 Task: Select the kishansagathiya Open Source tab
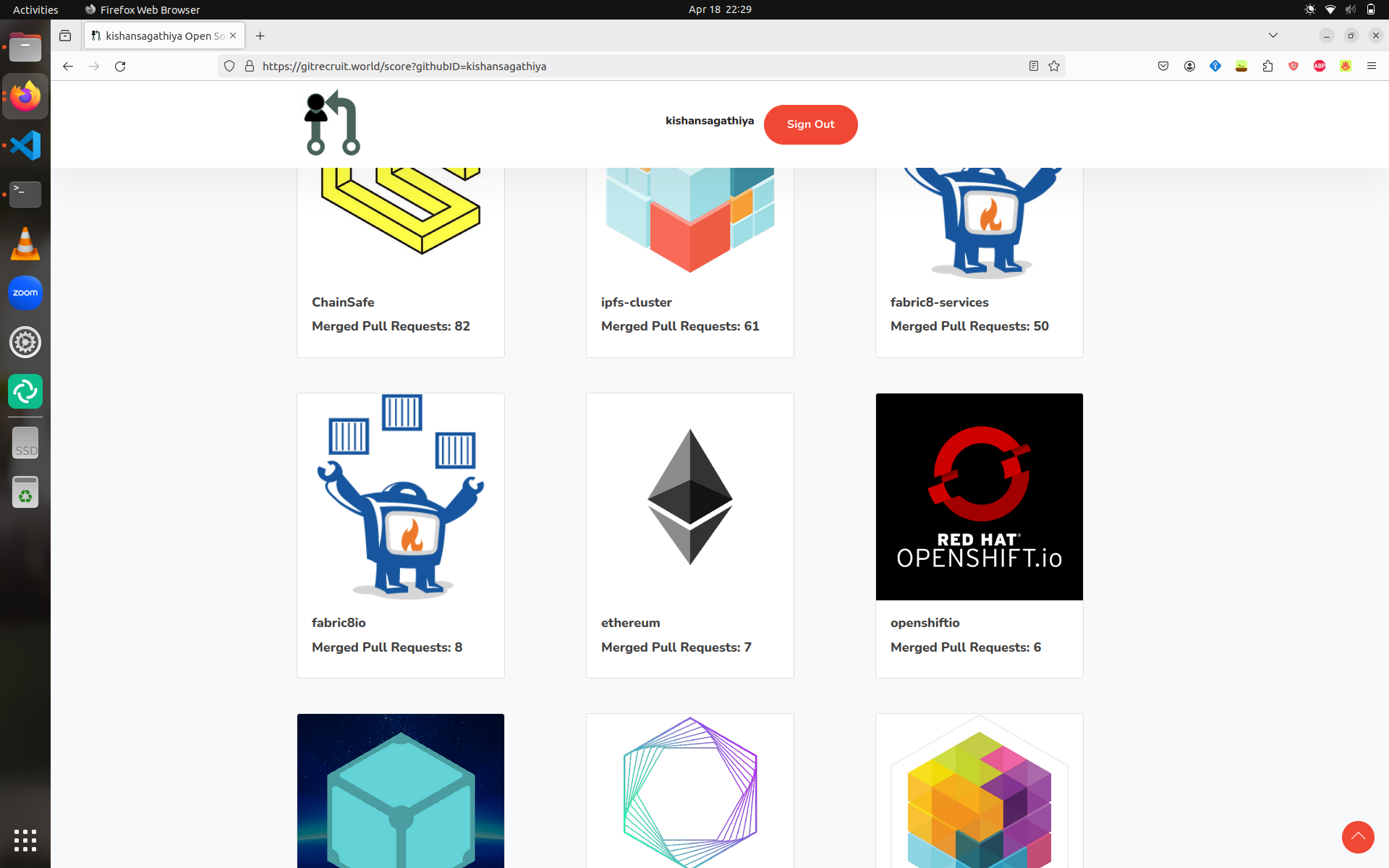click(x=164, y=35)
